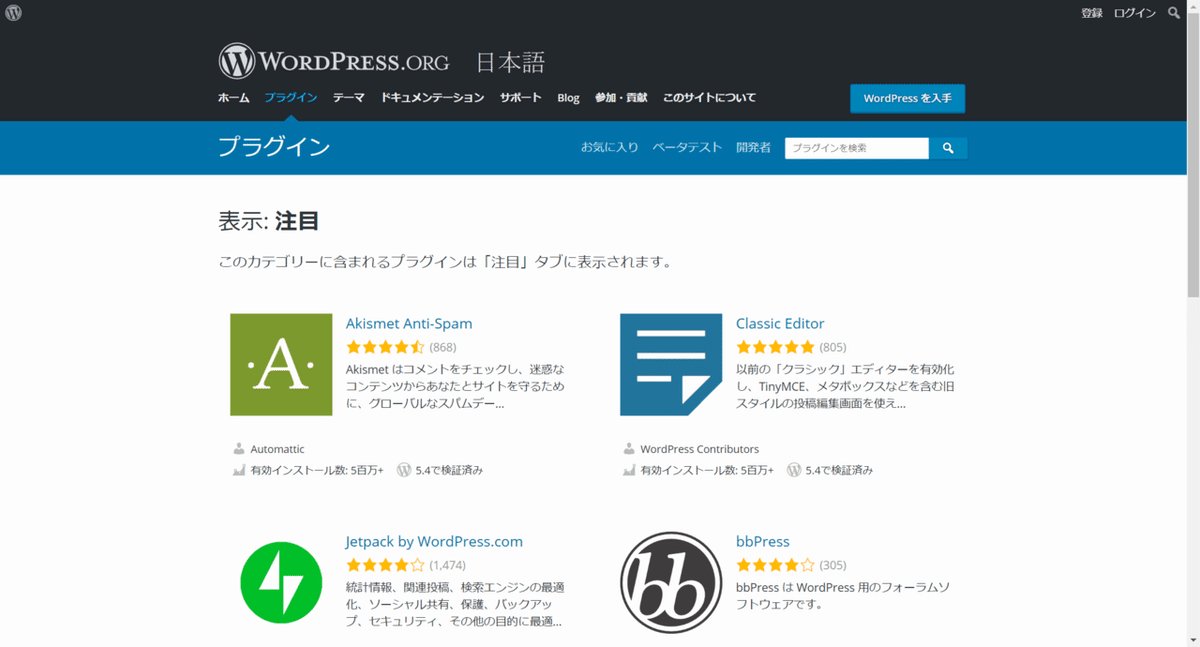The height and width of the screenshot is (647, 1200).
Task: Click the page vertical scrollbar thumb
Action: (1193, 156)
